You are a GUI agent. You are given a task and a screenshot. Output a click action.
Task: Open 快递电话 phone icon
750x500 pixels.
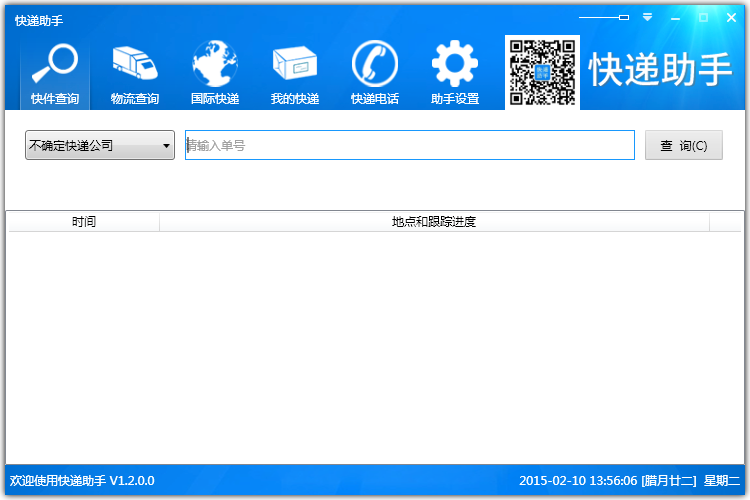[375, 75]
